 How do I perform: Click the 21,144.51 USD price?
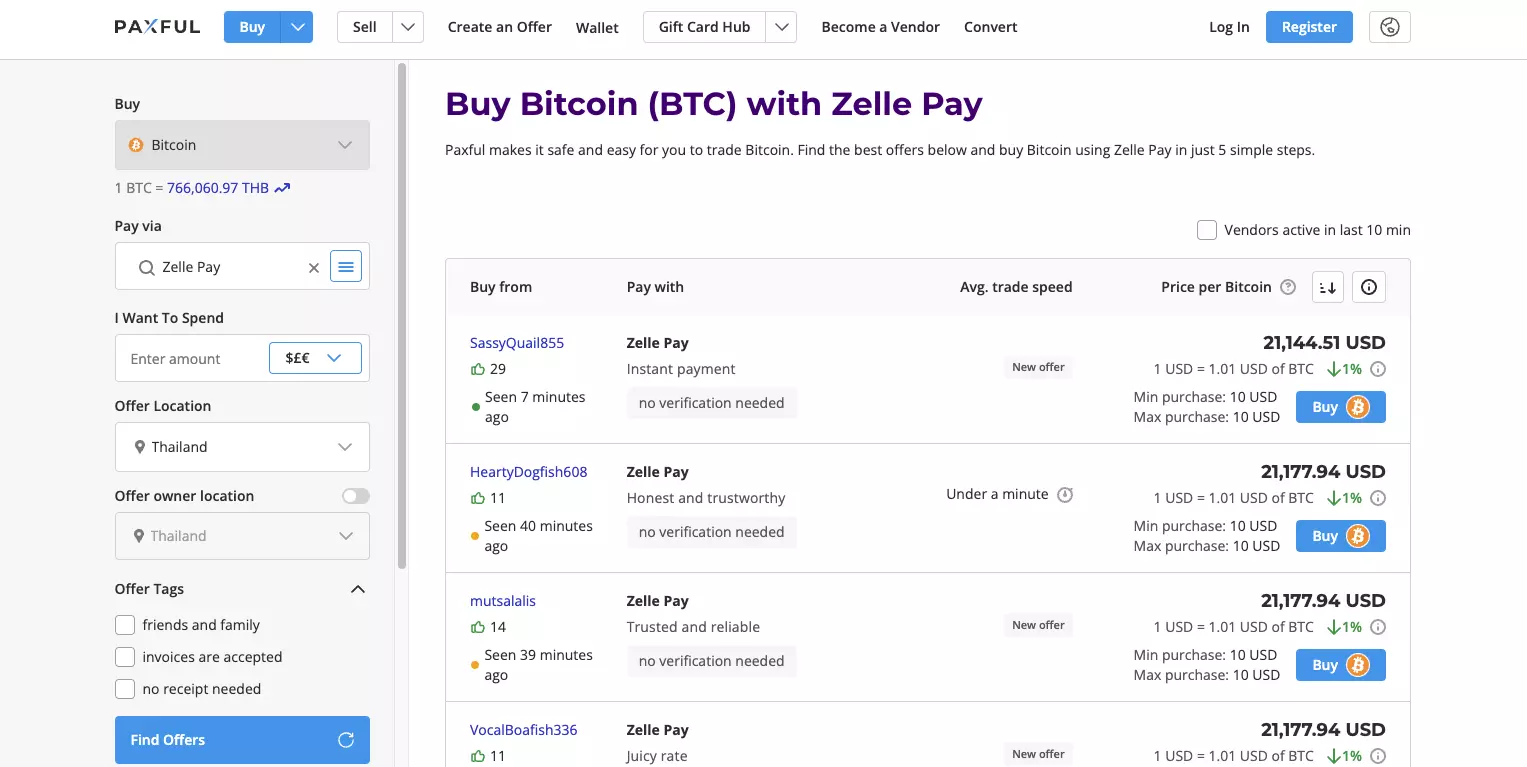[x=1324, y=343]
